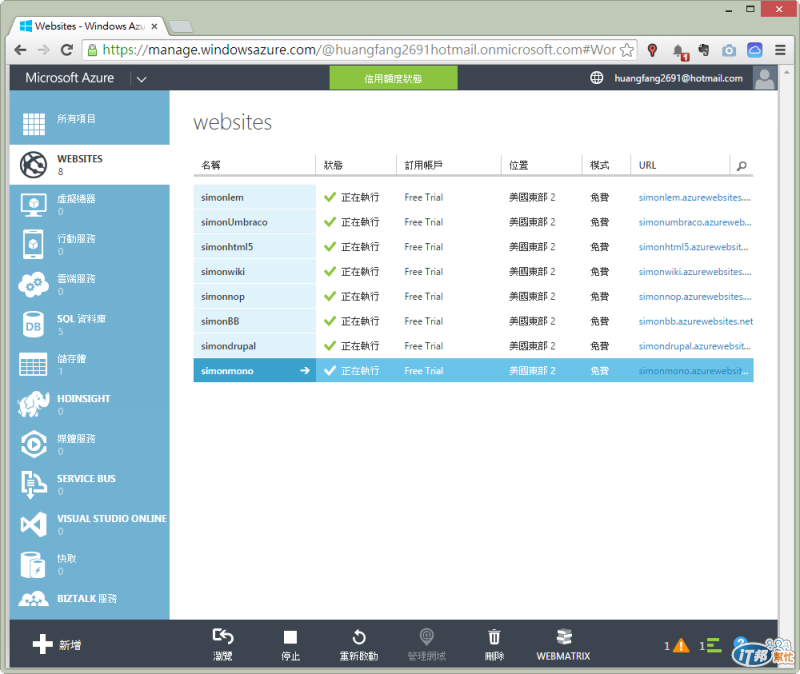Open the Cache cylinder icon

tap(34, 564)
